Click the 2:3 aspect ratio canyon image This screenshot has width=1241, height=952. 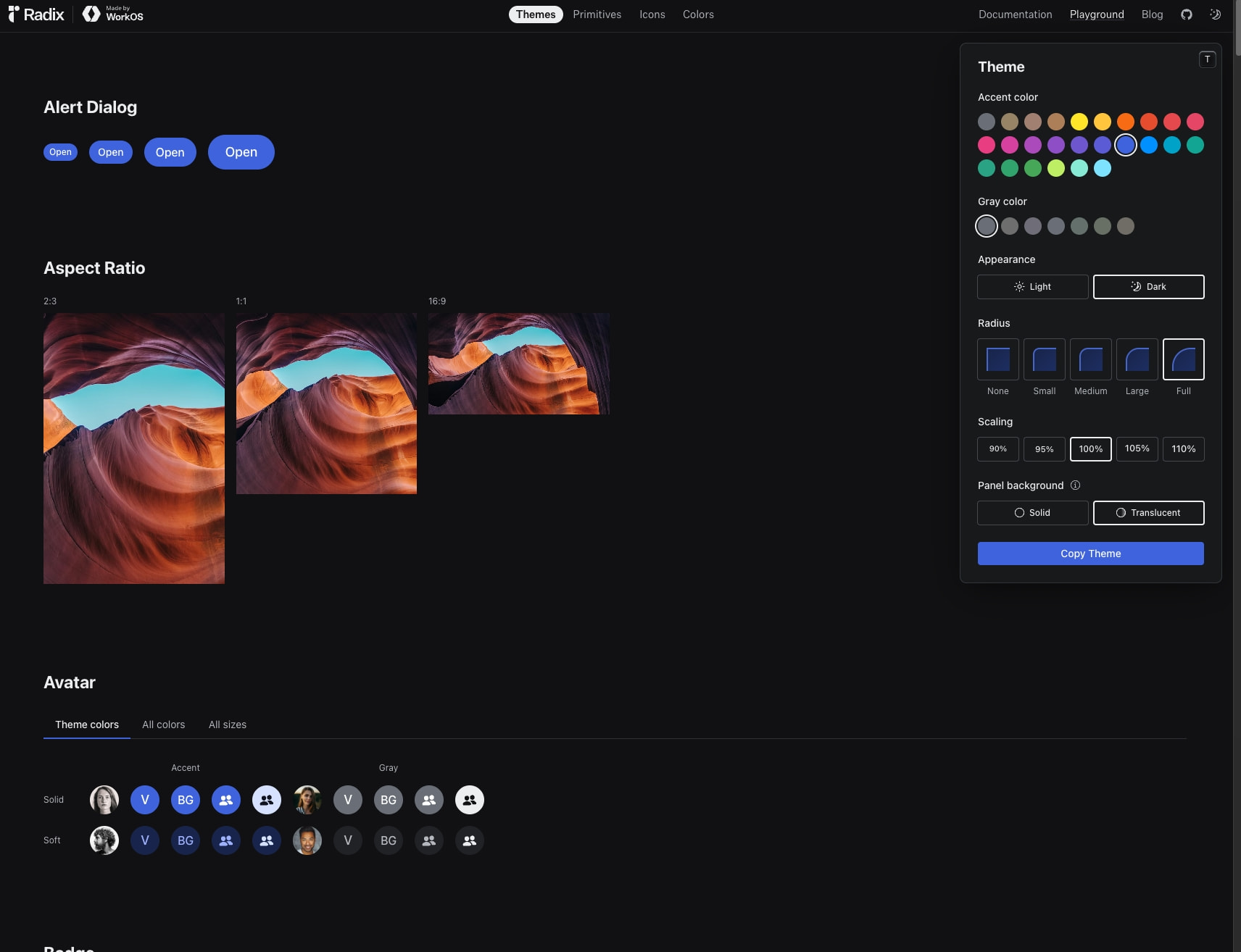(x=134, y=448)
